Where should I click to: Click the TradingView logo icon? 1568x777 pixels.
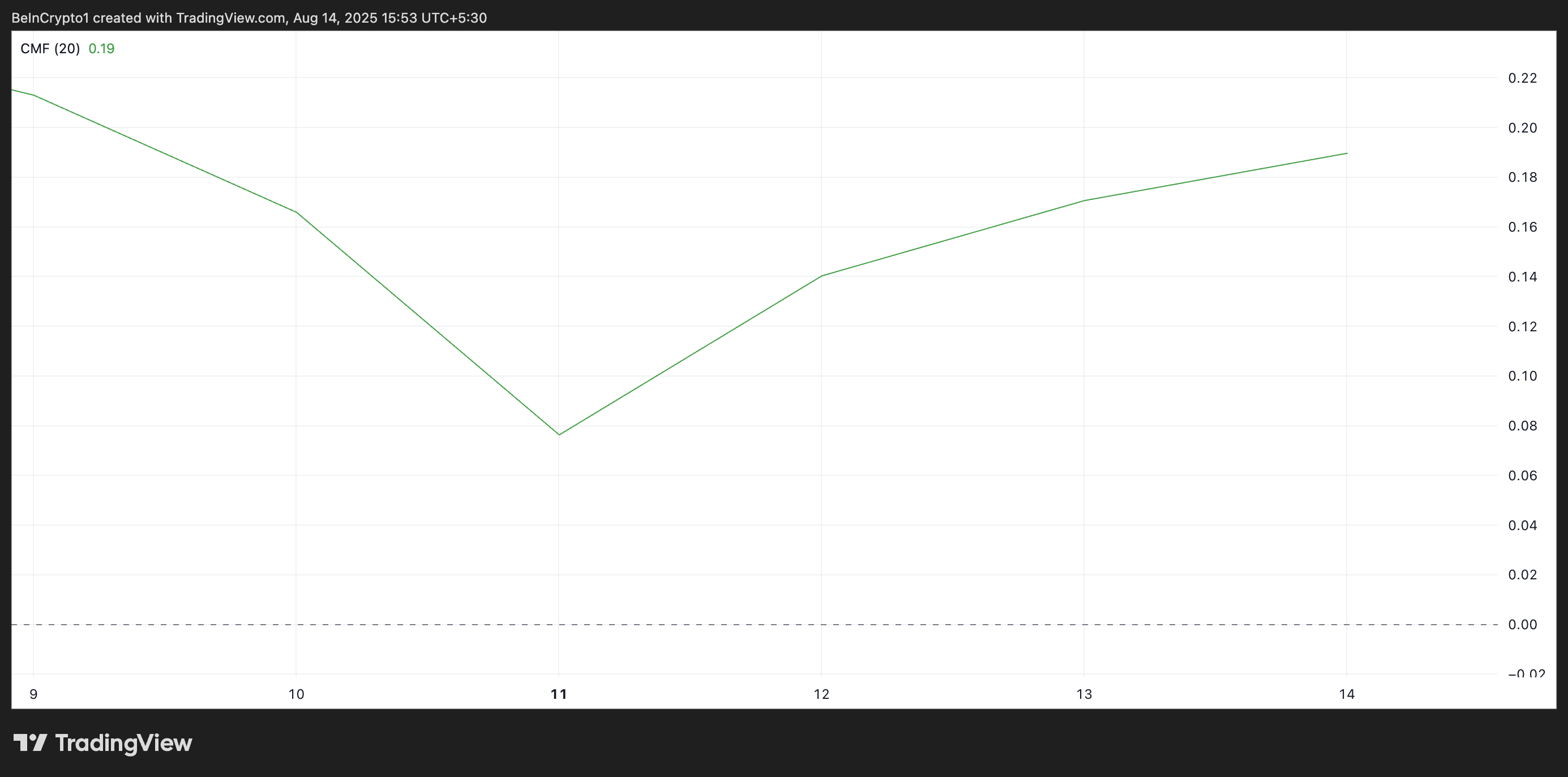pyautogui.click(x=30, y=742)
